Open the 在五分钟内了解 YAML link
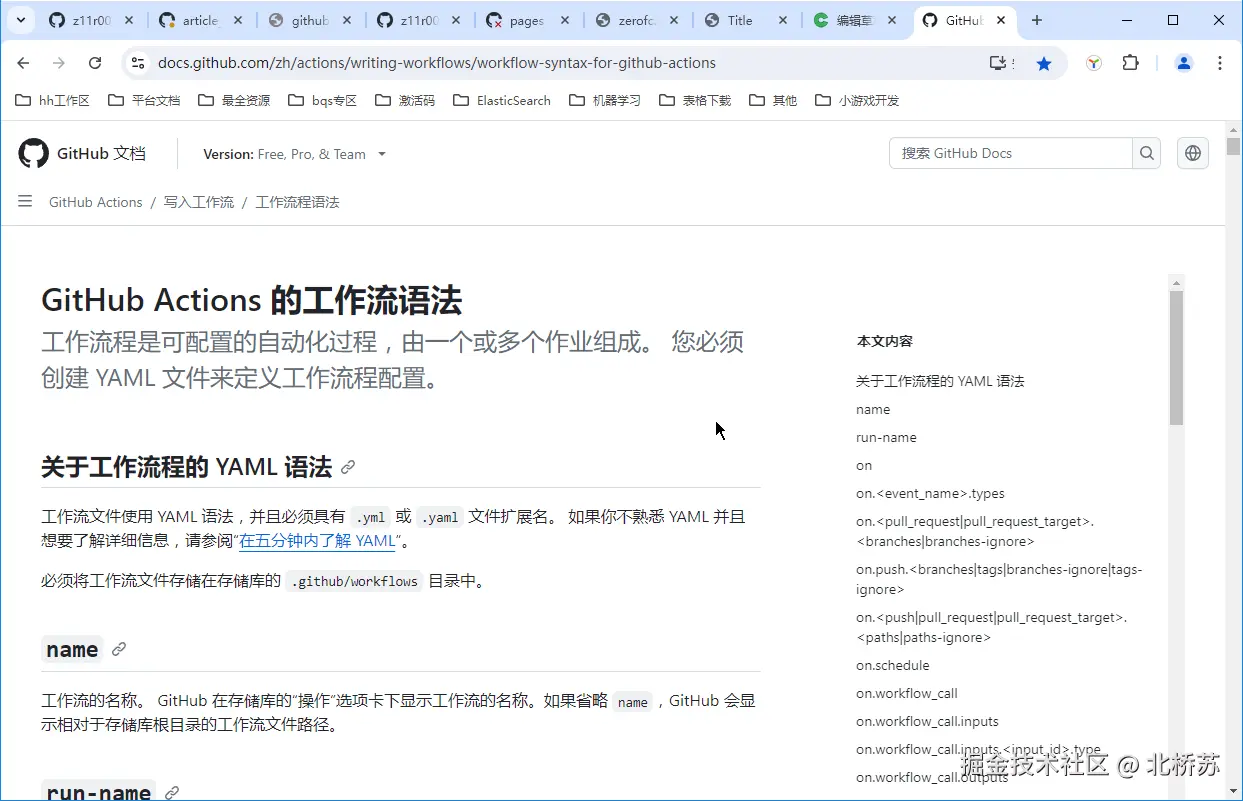 tap(317, 541)
